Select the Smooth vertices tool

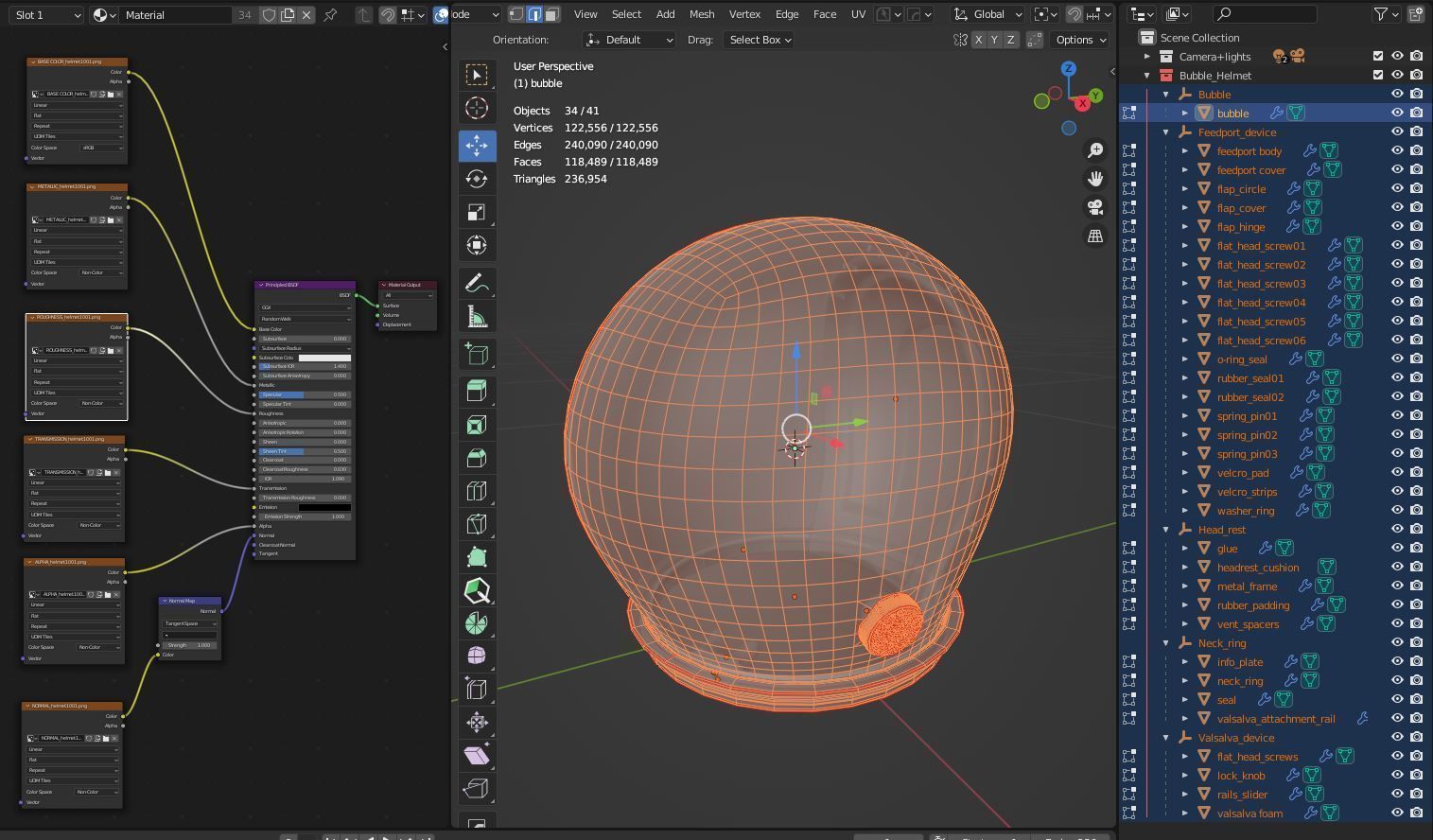coord(477,656)
